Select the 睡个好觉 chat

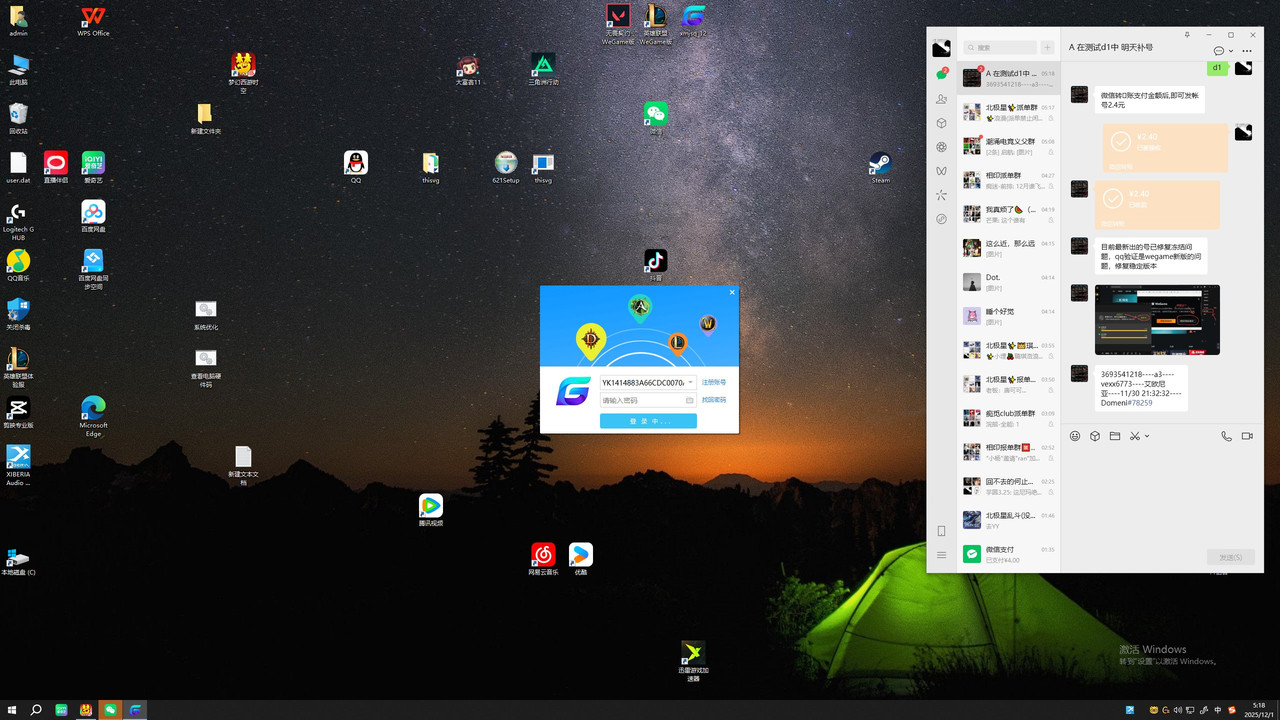[1008, 316]
